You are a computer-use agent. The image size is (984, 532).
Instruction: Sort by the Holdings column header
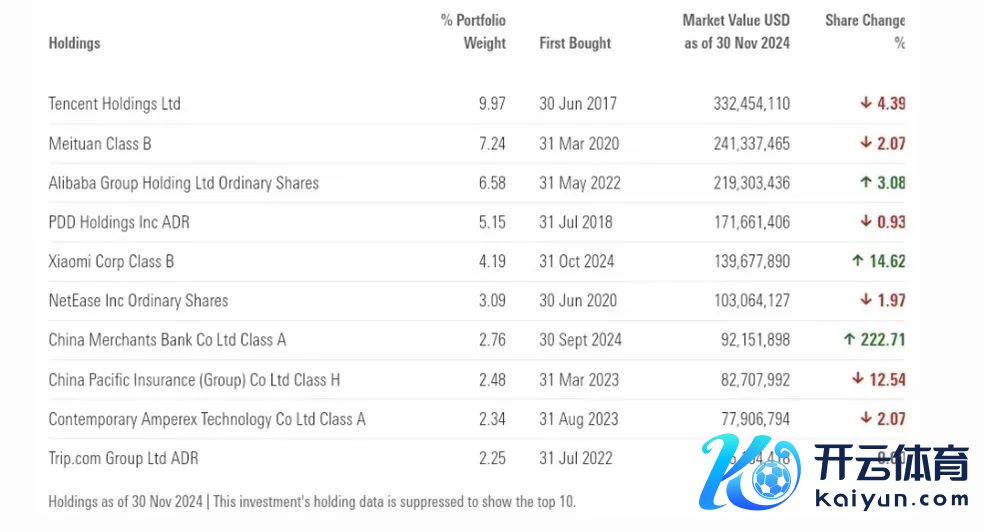(x=74, y=43)
